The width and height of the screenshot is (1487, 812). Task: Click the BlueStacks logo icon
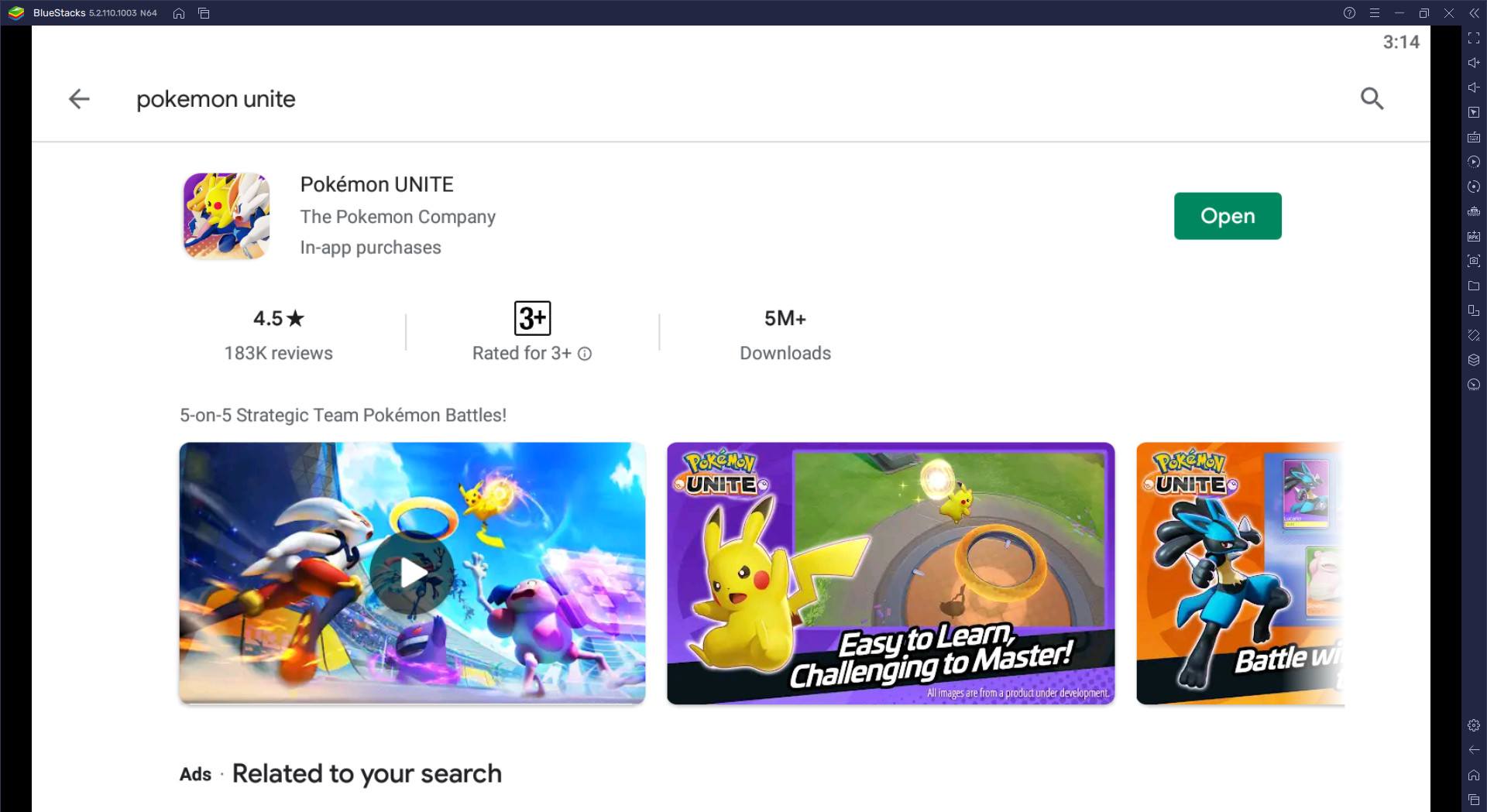click(16, 13)
